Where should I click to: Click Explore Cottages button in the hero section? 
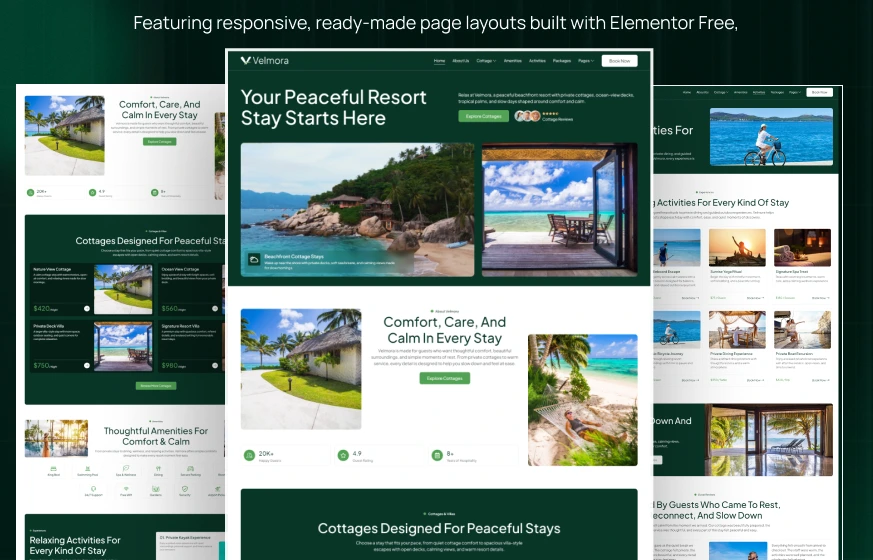483,116
